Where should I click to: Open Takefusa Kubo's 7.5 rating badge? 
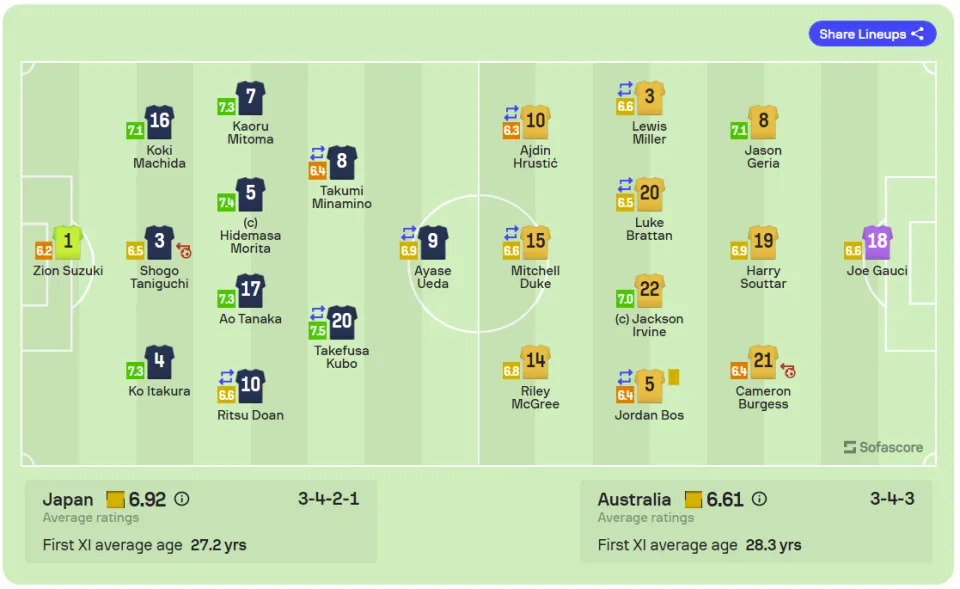pyautogui.click(x=317, y=331)
